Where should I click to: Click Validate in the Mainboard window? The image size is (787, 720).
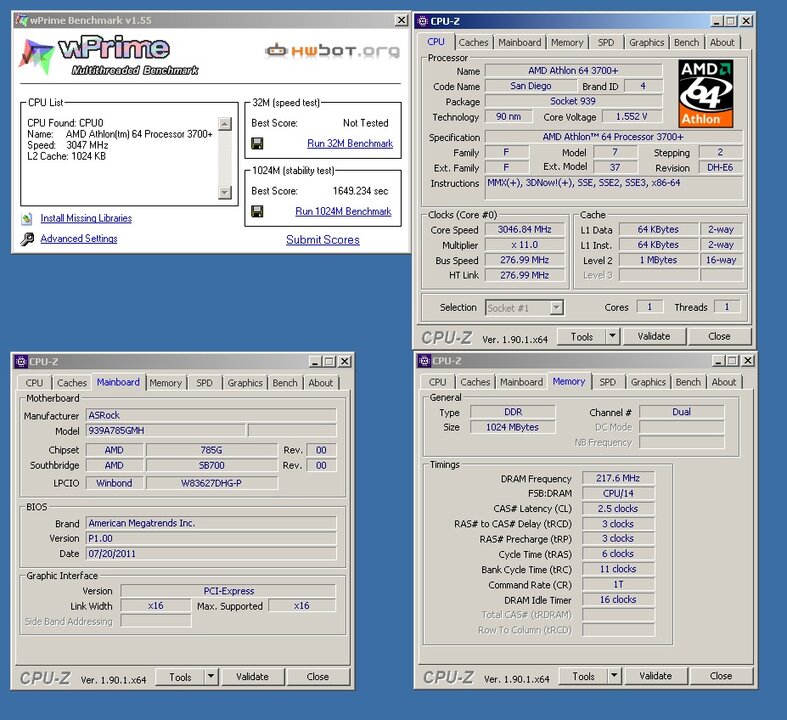(x=252, y=677)
